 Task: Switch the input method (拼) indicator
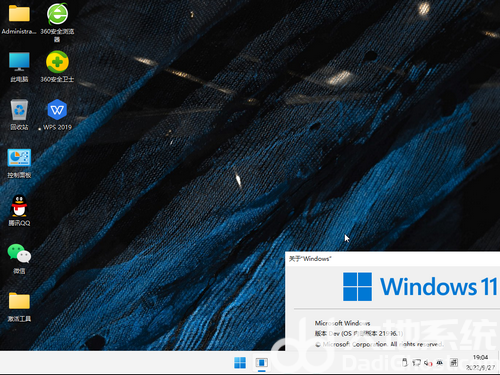tap(454, 363)
